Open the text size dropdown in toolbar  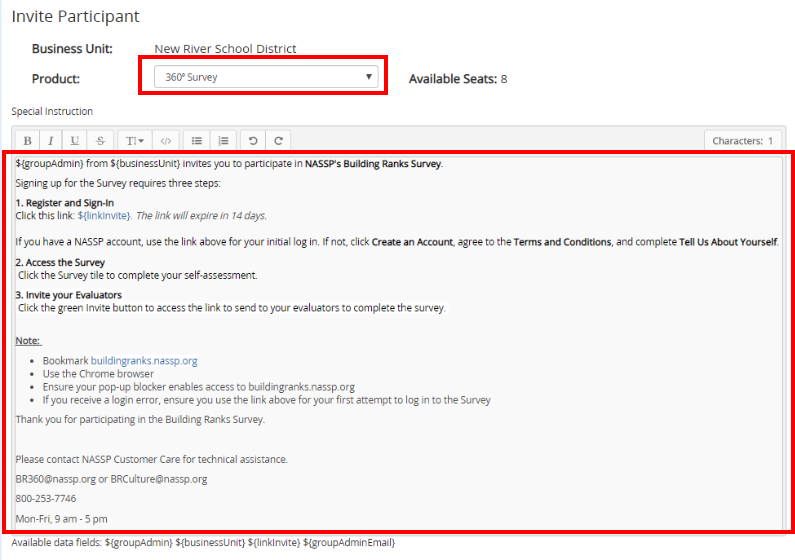point(135,141)
